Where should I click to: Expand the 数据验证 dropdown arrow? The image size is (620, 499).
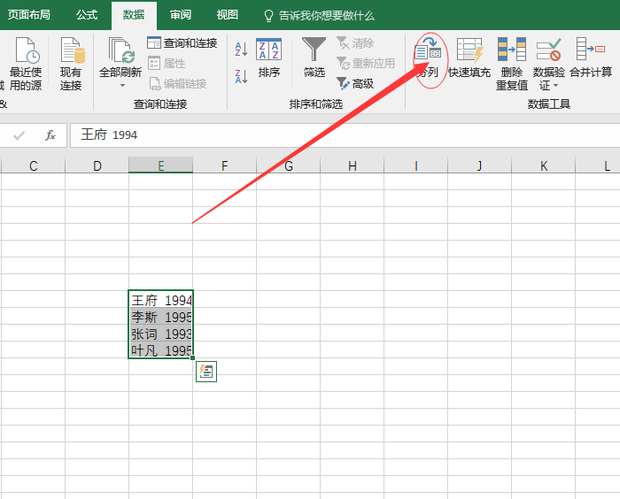[x=556, y=85]
